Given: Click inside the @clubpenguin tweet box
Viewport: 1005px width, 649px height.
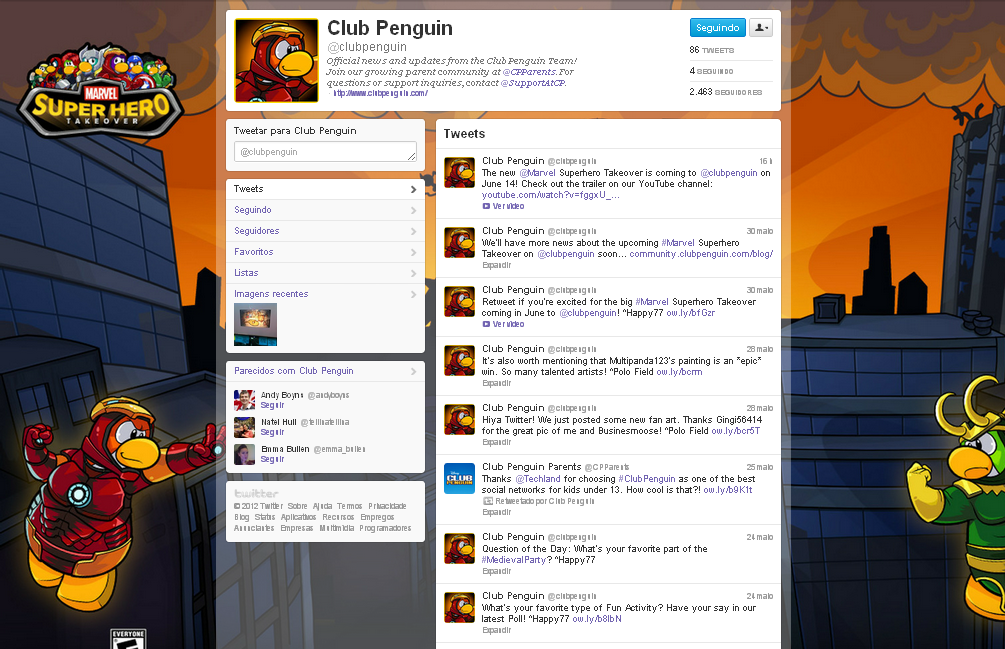Looking at the screenshot, I should 326,152.
